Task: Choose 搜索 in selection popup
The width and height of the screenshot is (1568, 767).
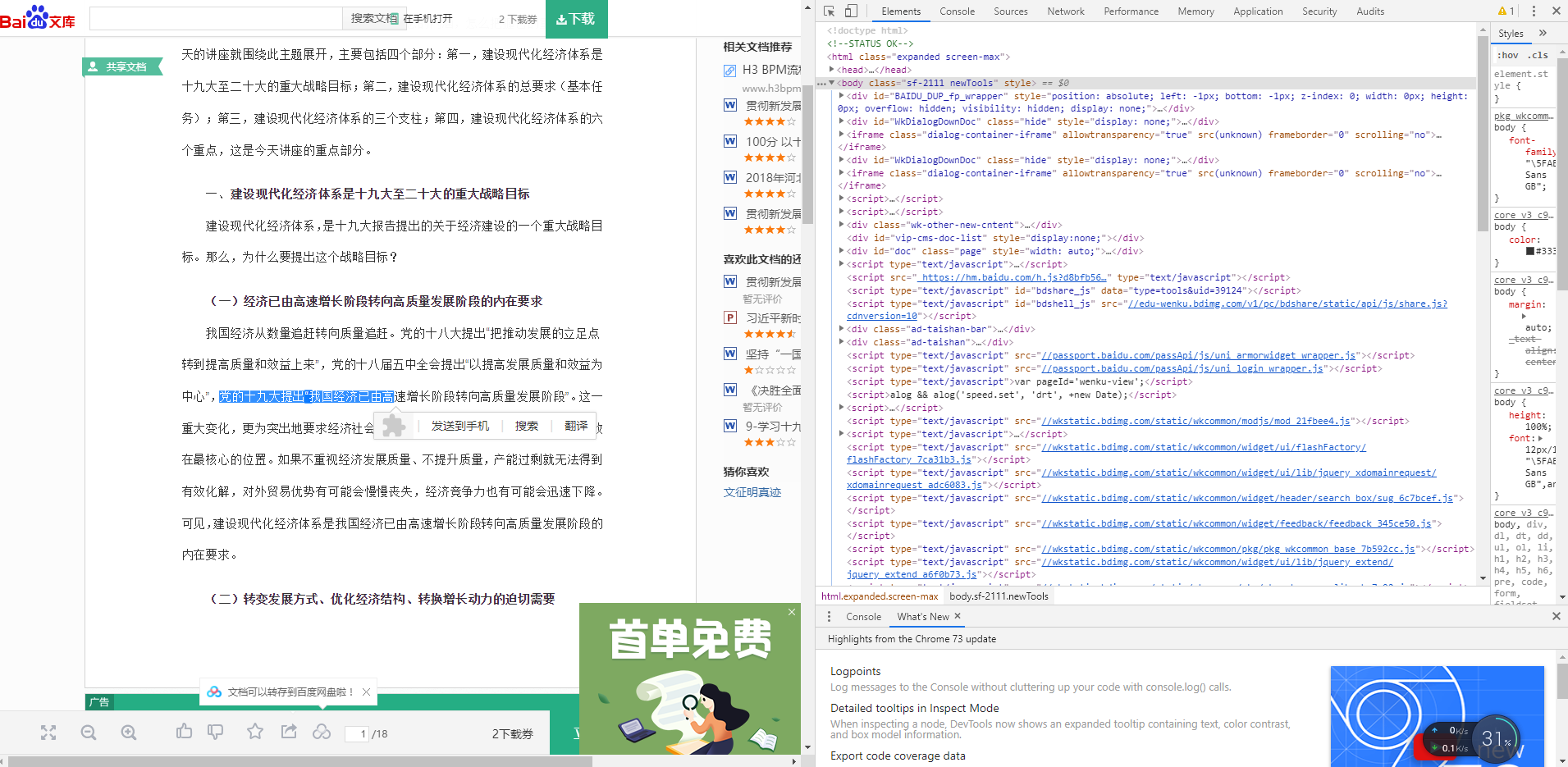Action: click(526, 426)
